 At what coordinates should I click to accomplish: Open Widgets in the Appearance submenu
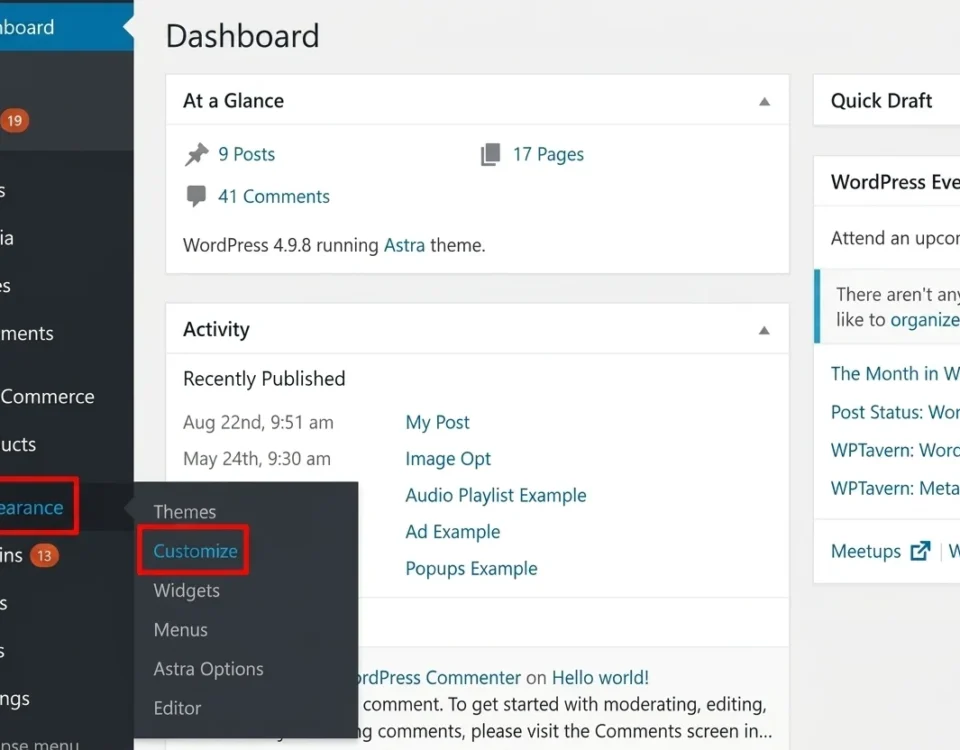[187, 590]
